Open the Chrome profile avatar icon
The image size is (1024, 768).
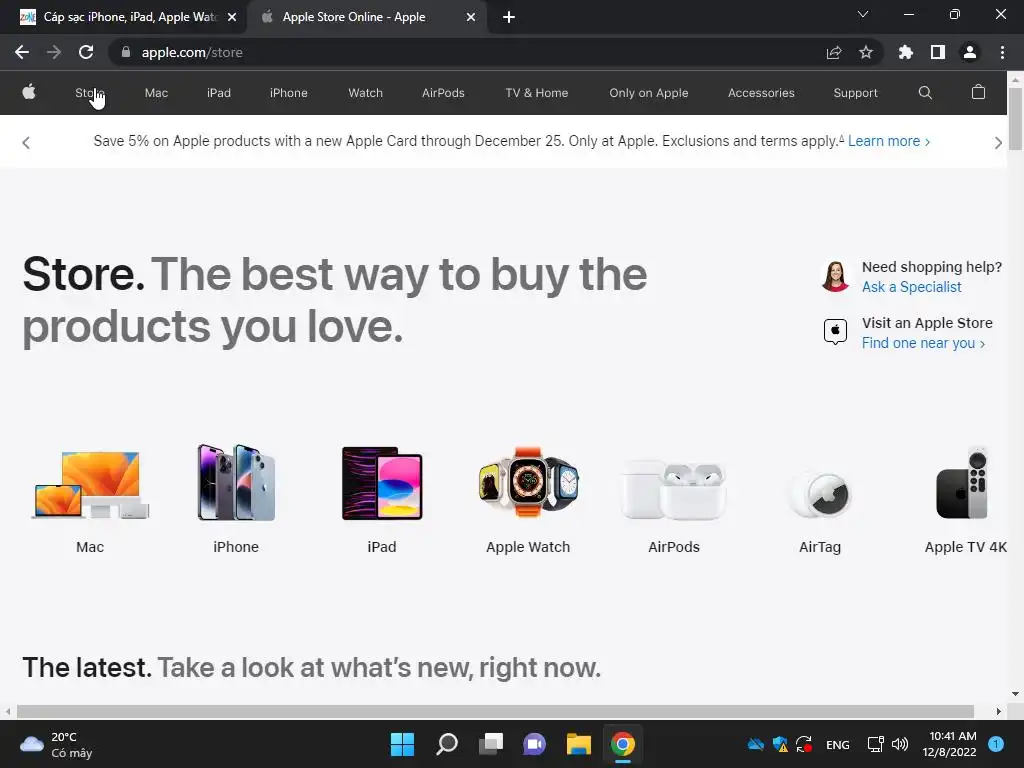tap(970, 52)
